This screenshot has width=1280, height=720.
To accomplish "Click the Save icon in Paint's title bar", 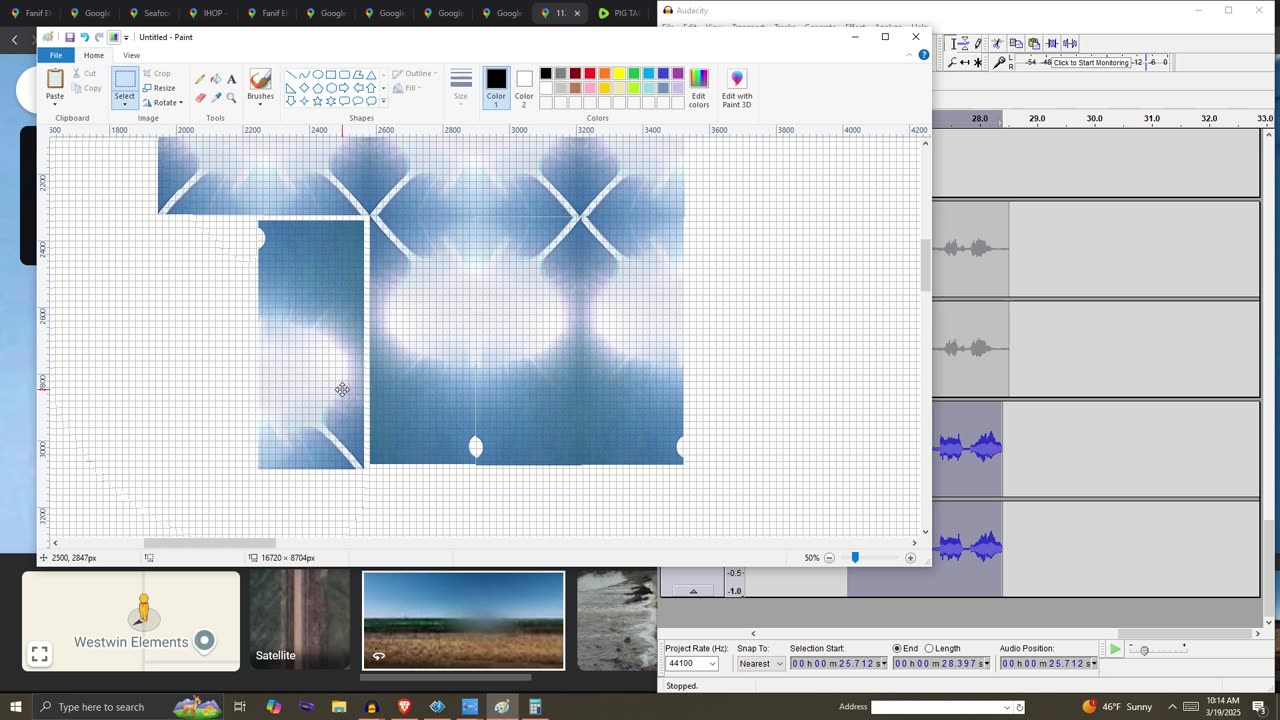I will point(70,37).
